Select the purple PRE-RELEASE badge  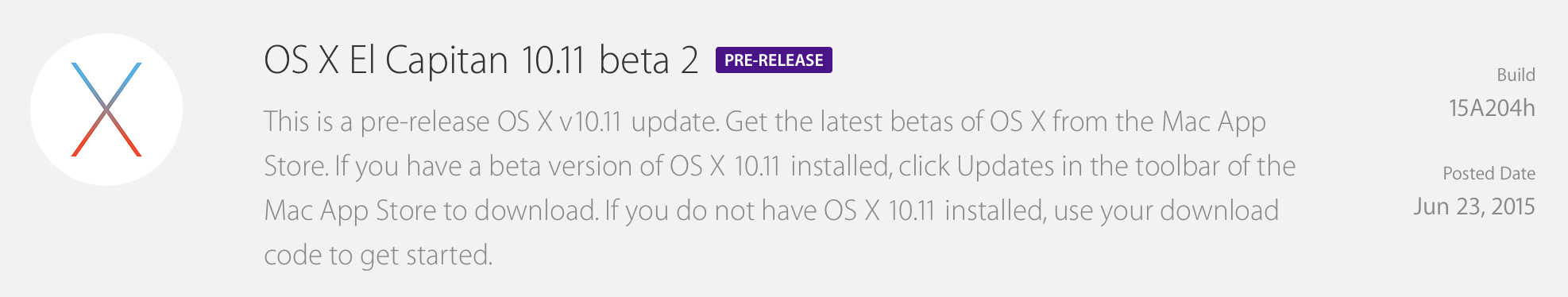point(774,60)
